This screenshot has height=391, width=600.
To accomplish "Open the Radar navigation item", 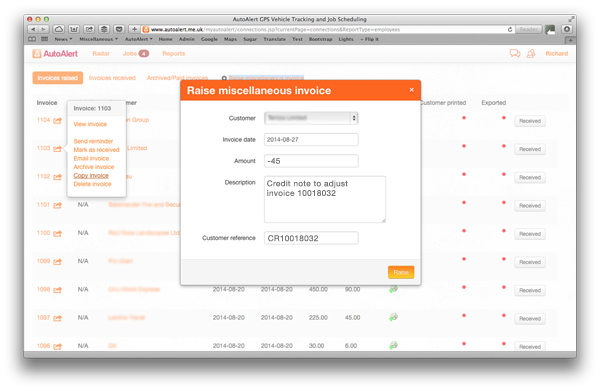I will point(101,54).
